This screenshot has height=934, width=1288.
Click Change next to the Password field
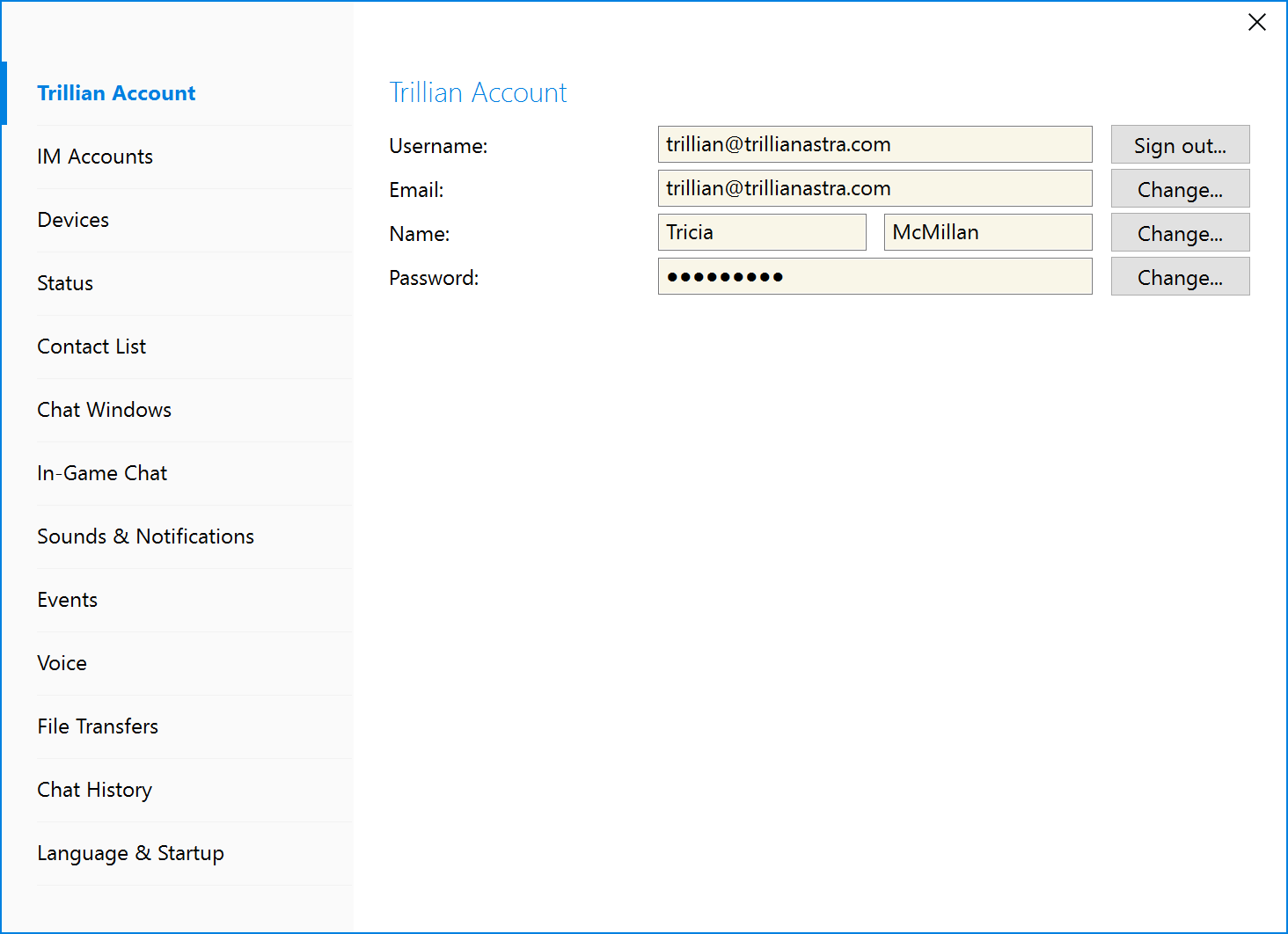point(1180,277)
